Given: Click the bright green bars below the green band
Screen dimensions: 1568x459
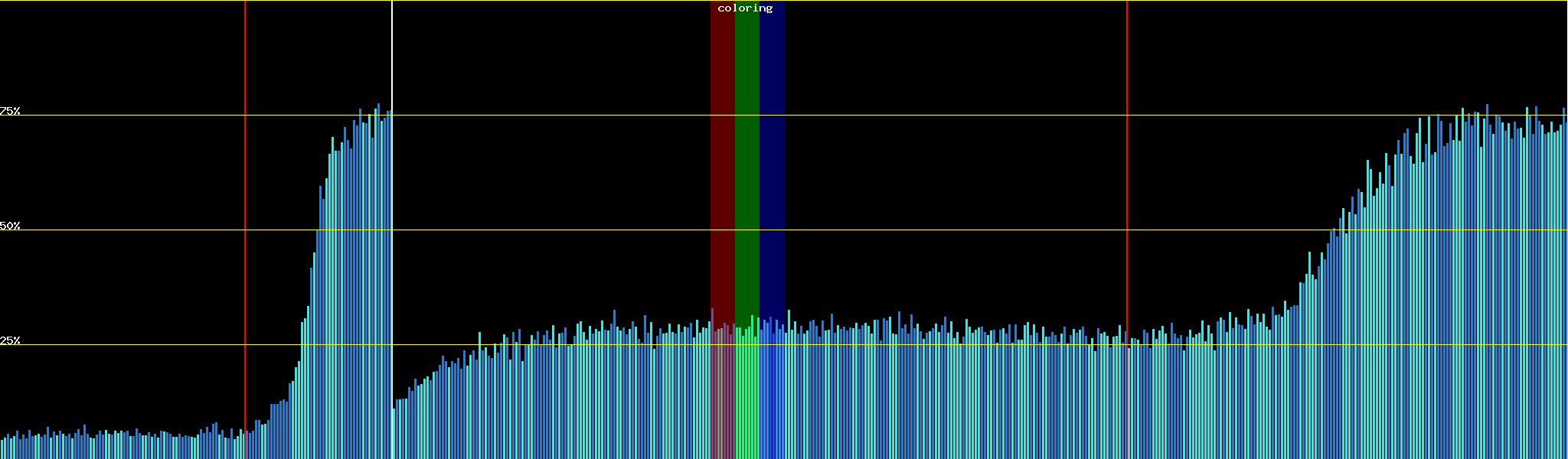Looking at the screenshot, I should (x=746, y=398).
